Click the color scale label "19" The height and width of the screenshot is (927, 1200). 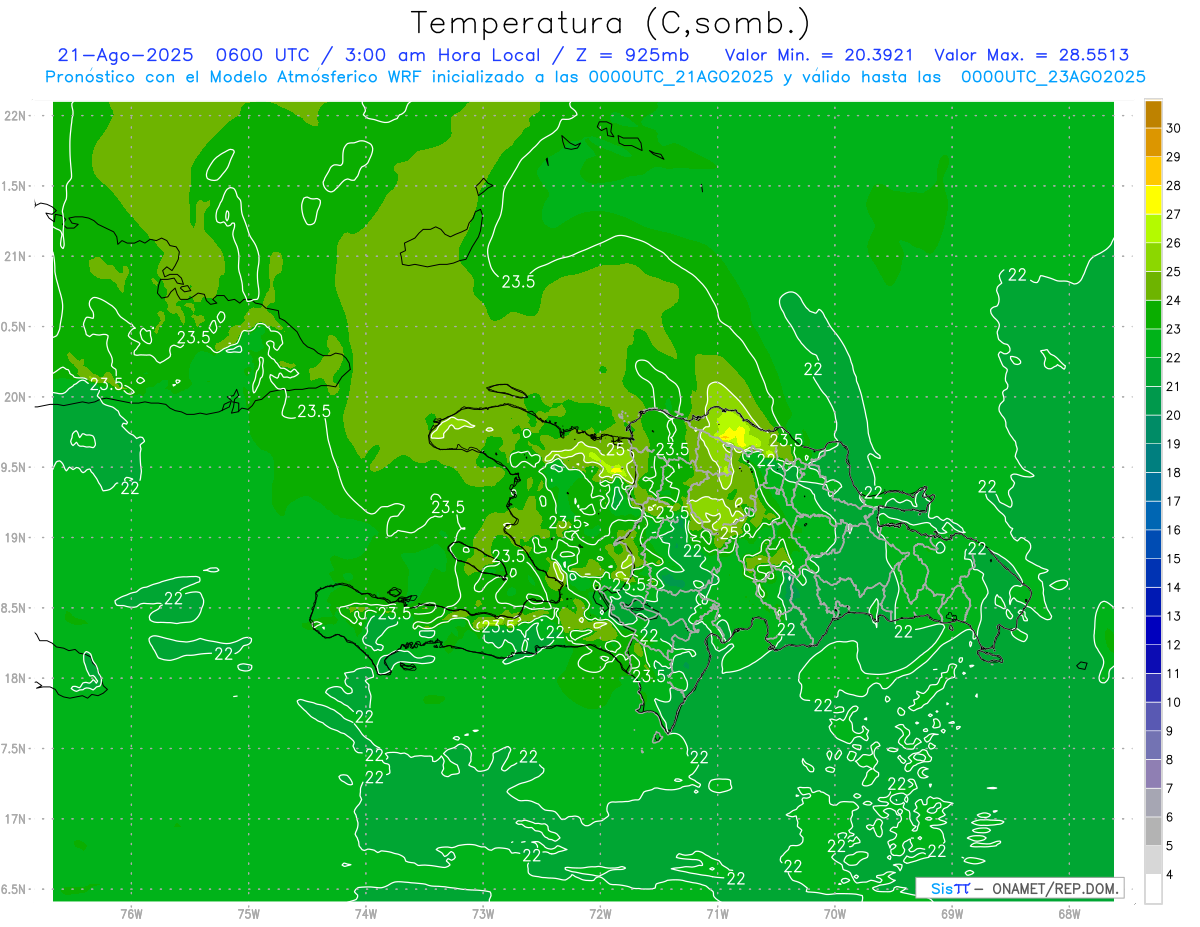click(1174, 444)
